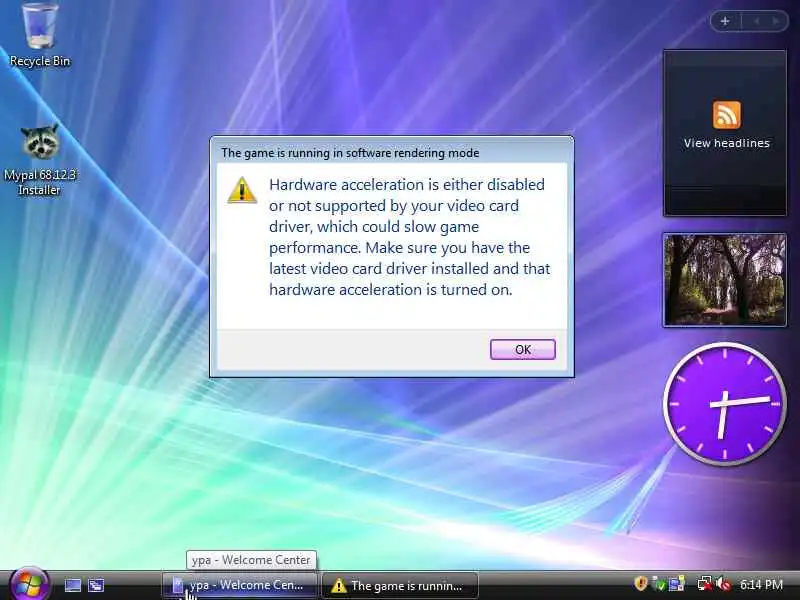Viewport: 800px width, 600px height.
Task: Click the multi-monitor tray icon beside the shields
Action: point(677,584)
